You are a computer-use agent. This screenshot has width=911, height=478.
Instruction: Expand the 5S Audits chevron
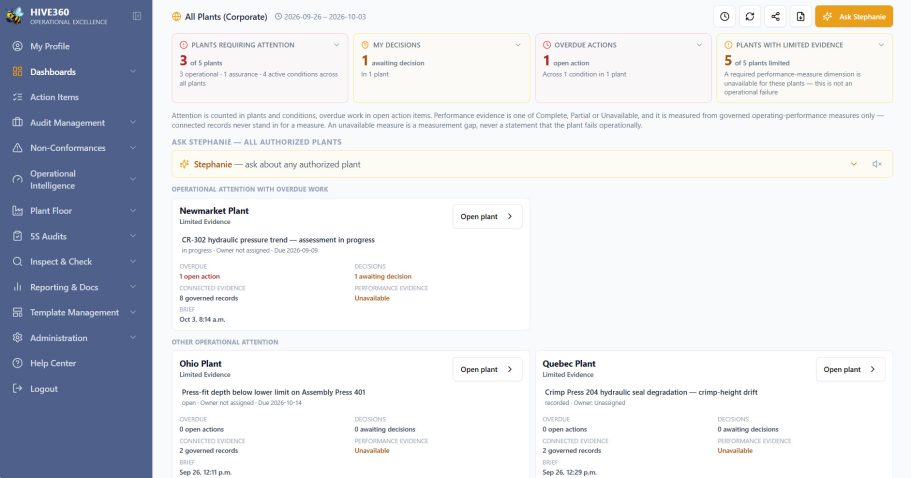133,236
